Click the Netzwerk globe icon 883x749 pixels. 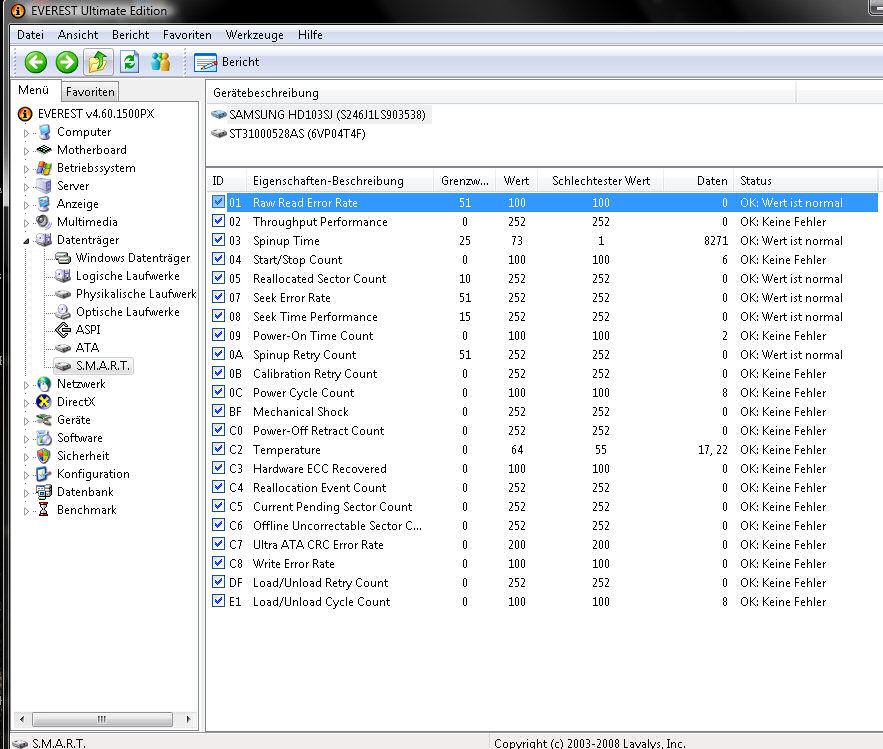pos(44,384)
